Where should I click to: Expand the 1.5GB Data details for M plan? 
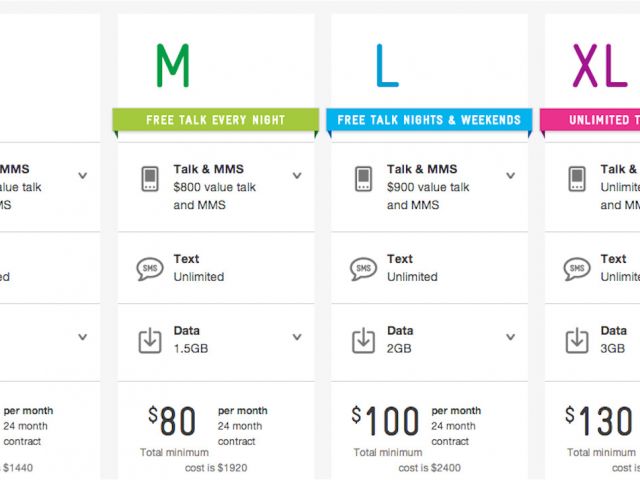pyautogui.click(x=296, y=338)
